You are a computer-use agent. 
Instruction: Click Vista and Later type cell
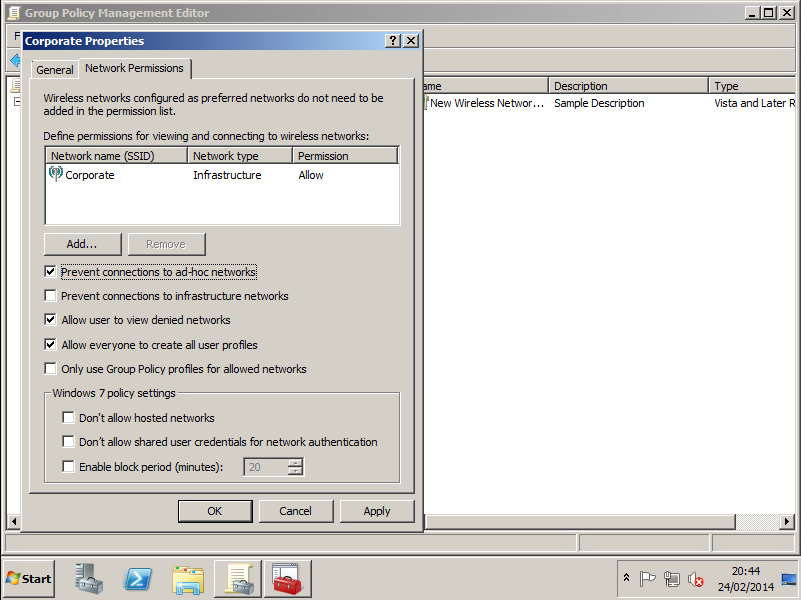click(754, 103)
